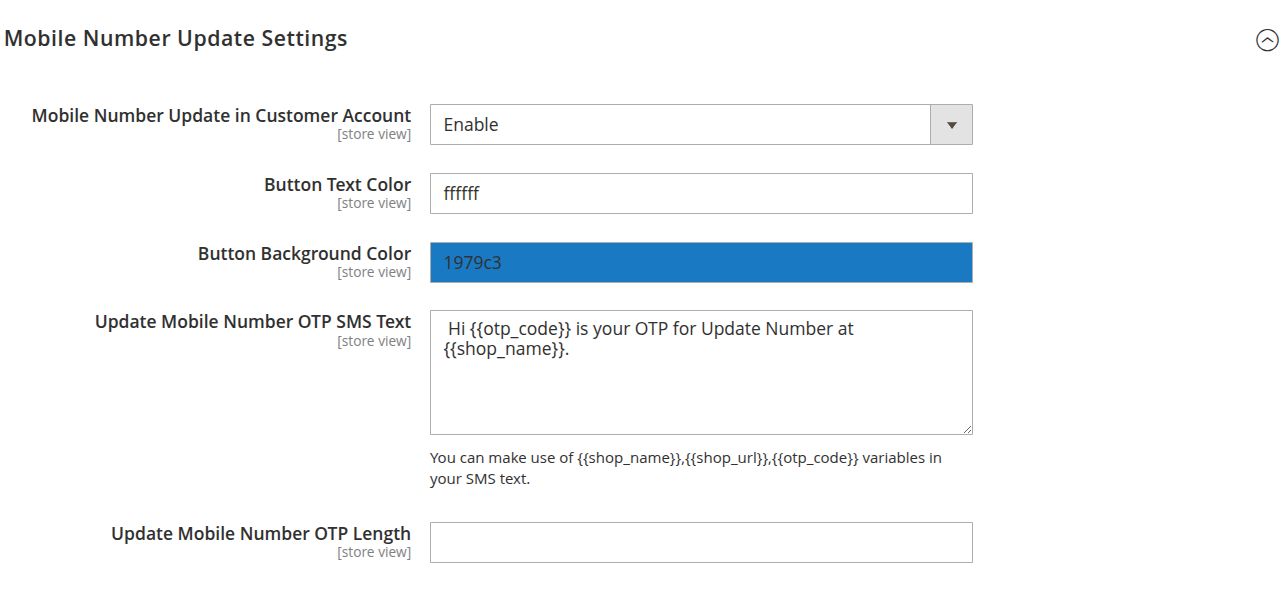Image resolution: width=1280 pixels, height=596 pixels.
Task: Open the Mobile Number Update in Customer Account dropdown
Action: coord(701,125)
